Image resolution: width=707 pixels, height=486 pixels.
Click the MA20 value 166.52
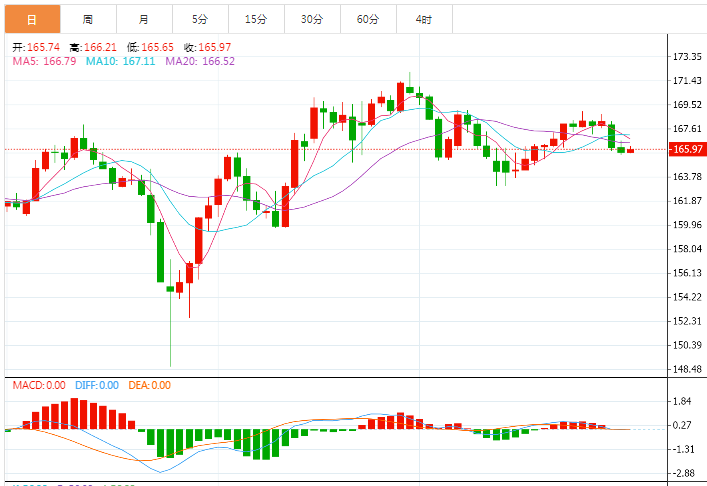point(218,61)
